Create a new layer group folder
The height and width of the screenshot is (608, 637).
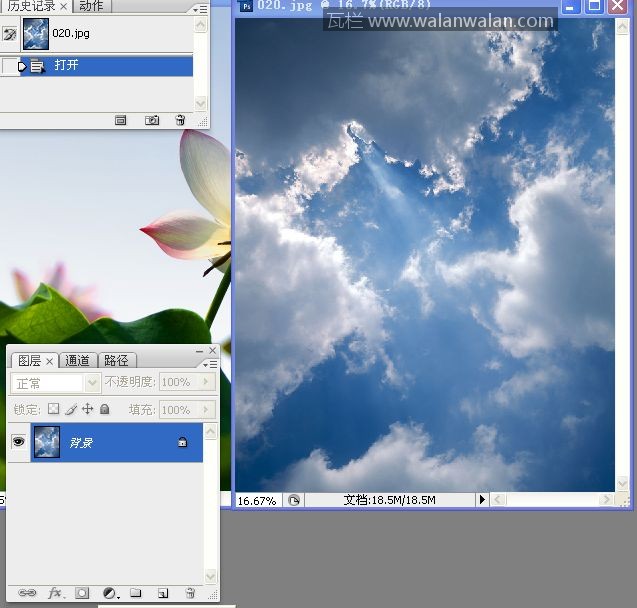pyautogui.click(x=136, y=593)
